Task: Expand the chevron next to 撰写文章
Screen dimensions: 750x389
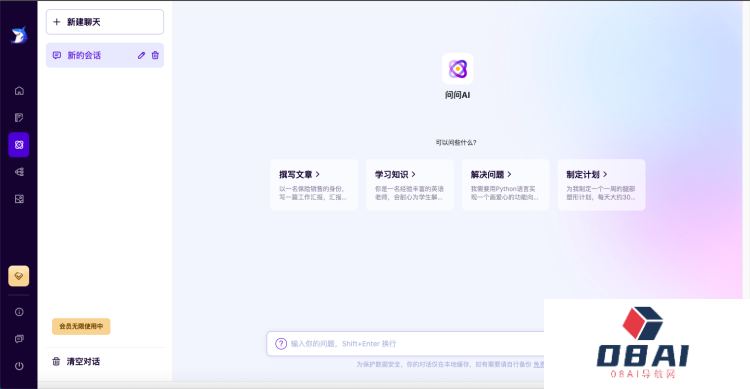Action: (318, 175)
